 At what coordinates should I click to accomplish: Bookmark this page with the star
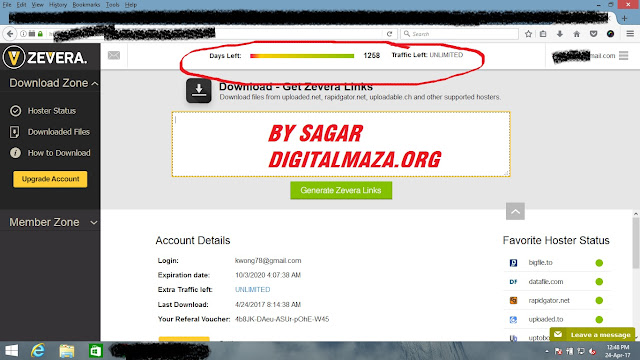528,34
